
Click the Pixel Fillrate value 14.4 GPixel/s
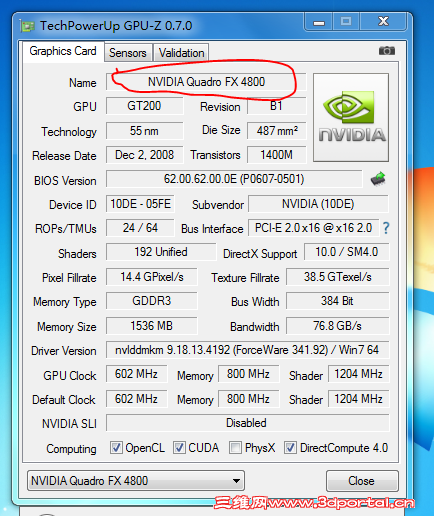pos(152,277)
